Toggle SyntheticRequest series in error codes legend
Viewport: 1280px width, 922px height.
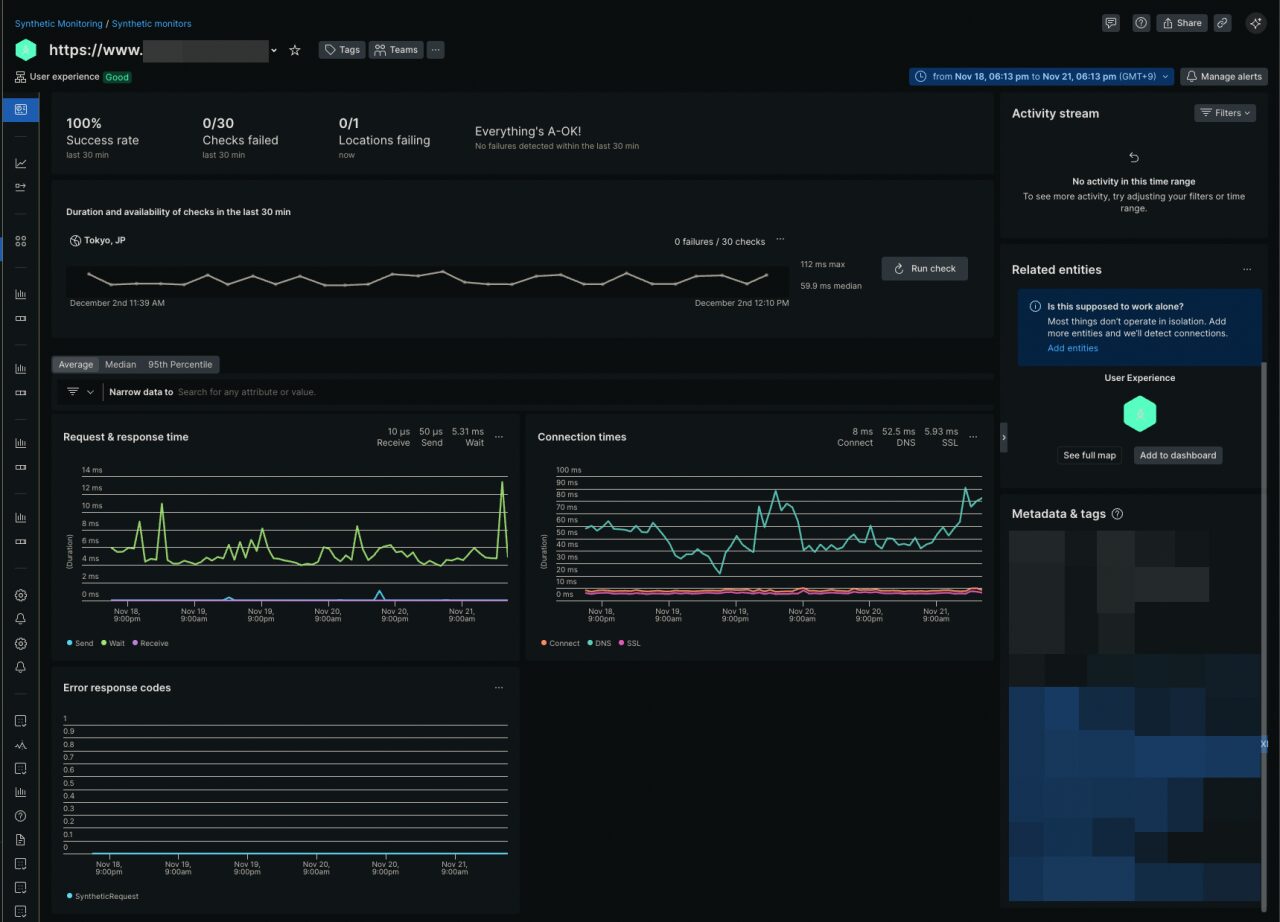pyautogui.click(x=106, y=896)
